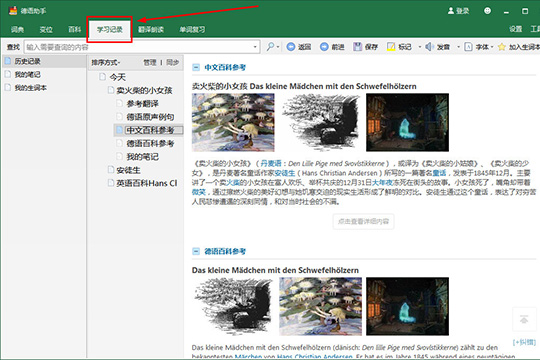Click the star 加入生词本 icon
Screen dimensions: 540x360
point(502,47)
